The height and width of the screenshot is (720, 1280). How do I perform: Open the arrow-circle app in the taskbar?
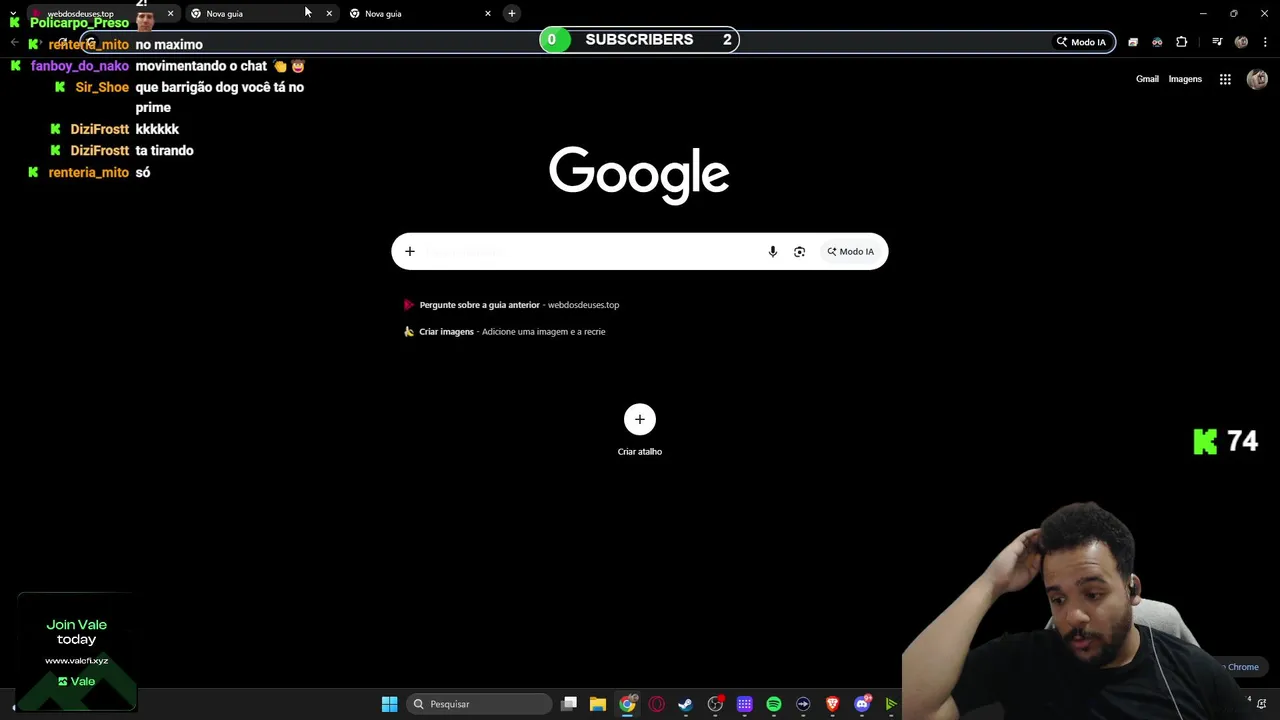coord(803,704)
